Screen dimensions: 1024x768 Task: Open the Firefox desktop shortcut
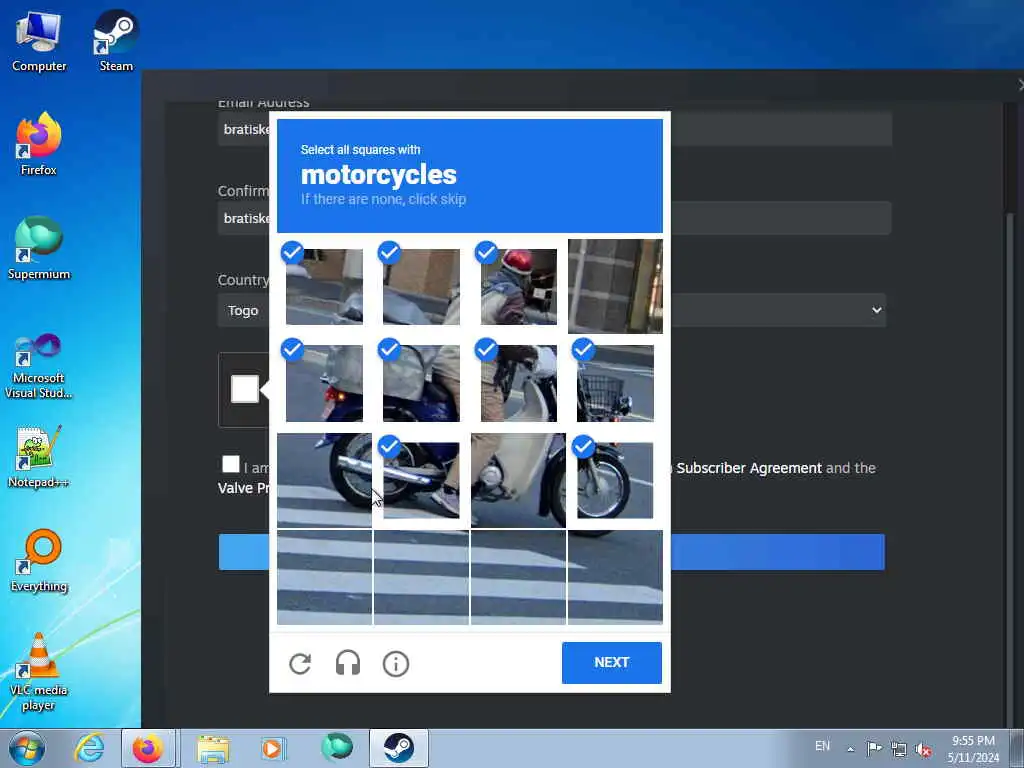point(39,144)
